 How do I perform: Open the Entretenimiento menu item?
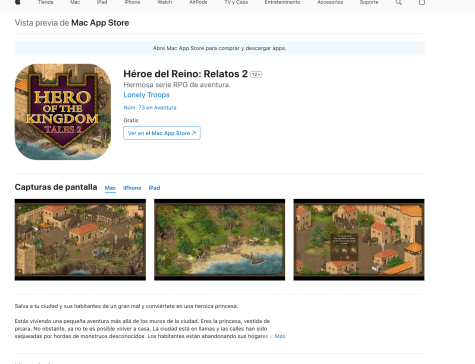[282, 2]
